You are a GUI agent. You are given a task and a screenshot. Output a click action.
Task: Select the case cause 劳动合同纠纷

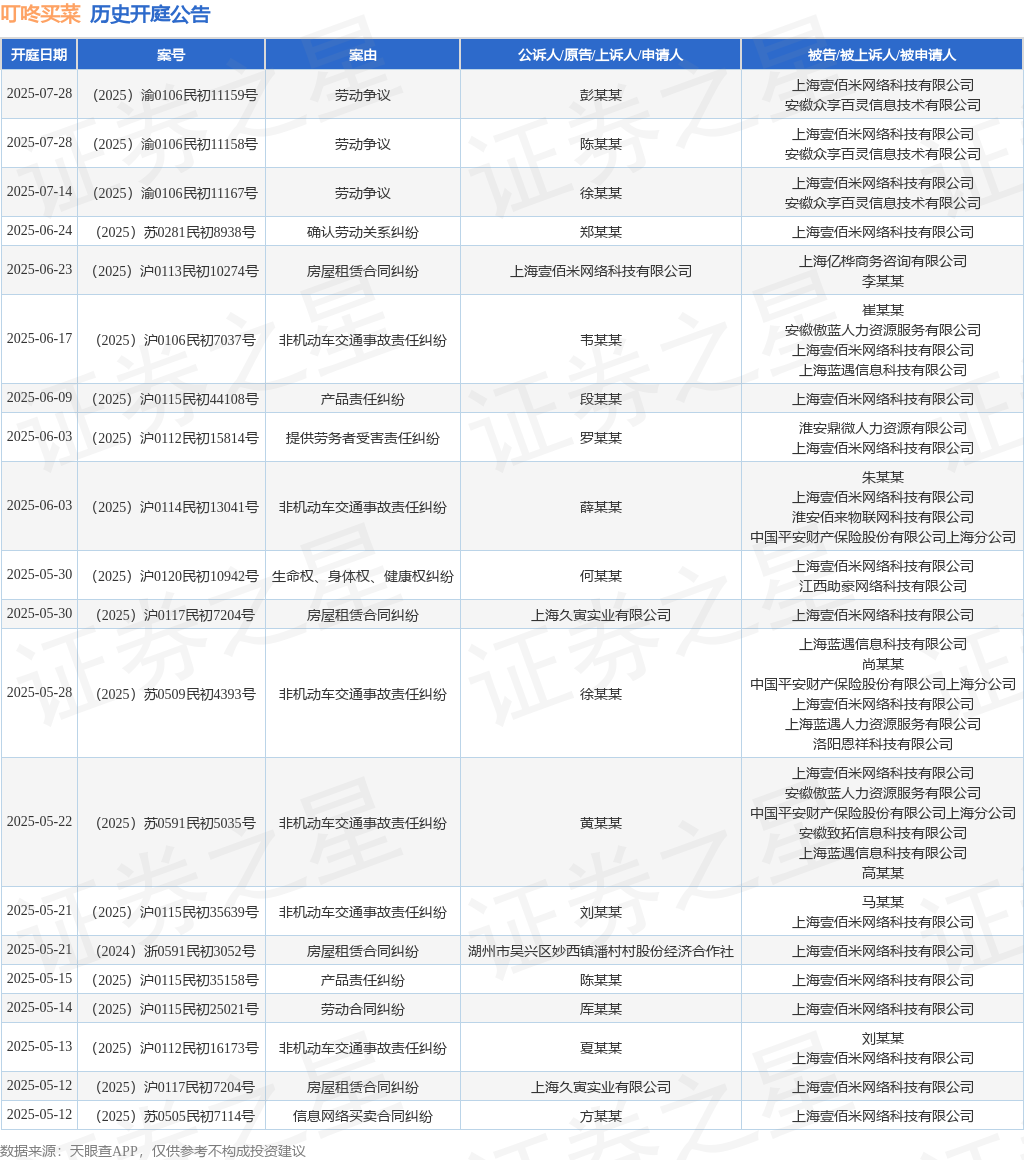click(363, 1008)
